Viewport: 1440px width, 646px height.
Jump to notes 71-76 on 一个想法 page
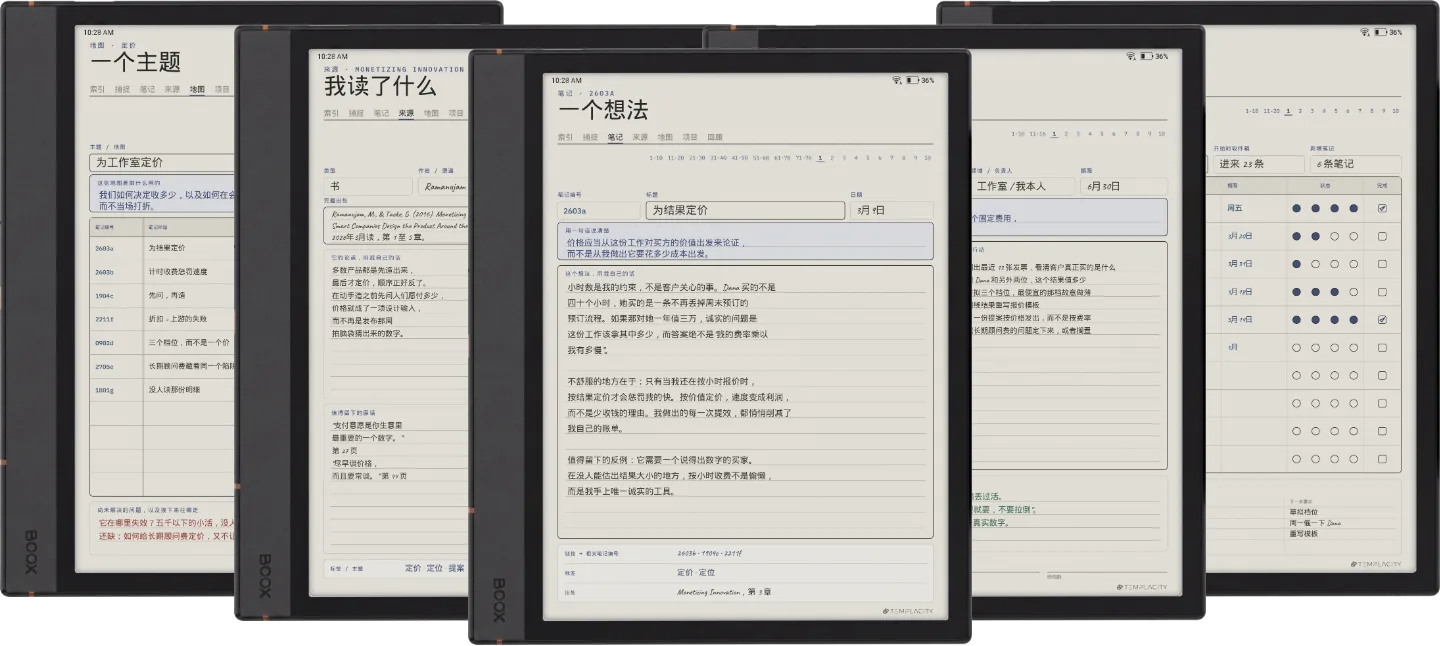click(x=802, y=157)
